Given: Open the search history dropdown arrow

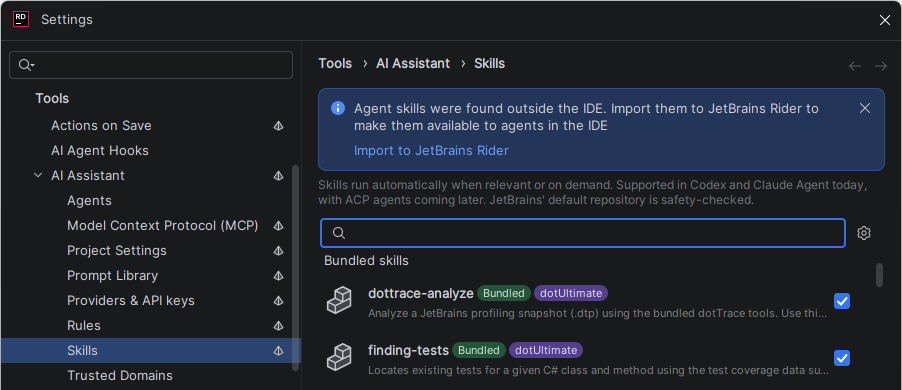Looking at the screenshot, I should pyautogui.click(x=33, y=66).
